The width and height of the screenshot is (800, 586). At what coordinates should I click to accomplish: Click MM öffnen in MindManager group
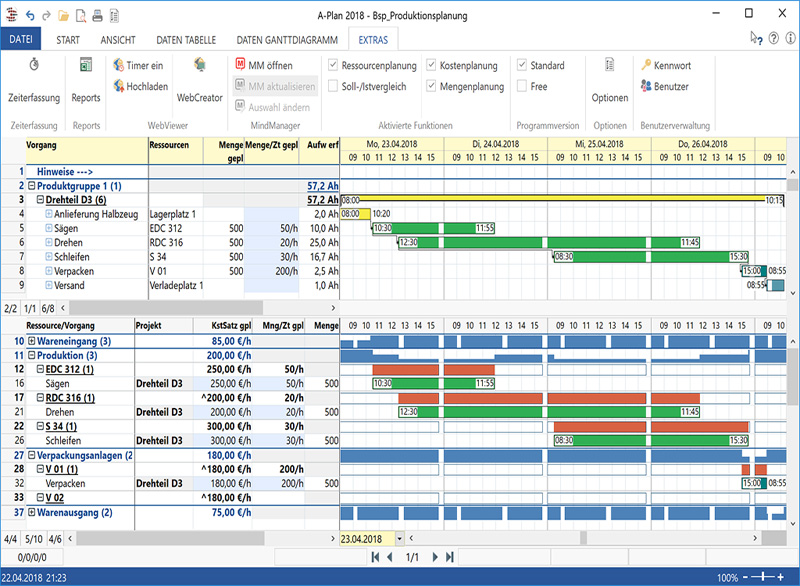pyautogui.click(x=264, y=65)
